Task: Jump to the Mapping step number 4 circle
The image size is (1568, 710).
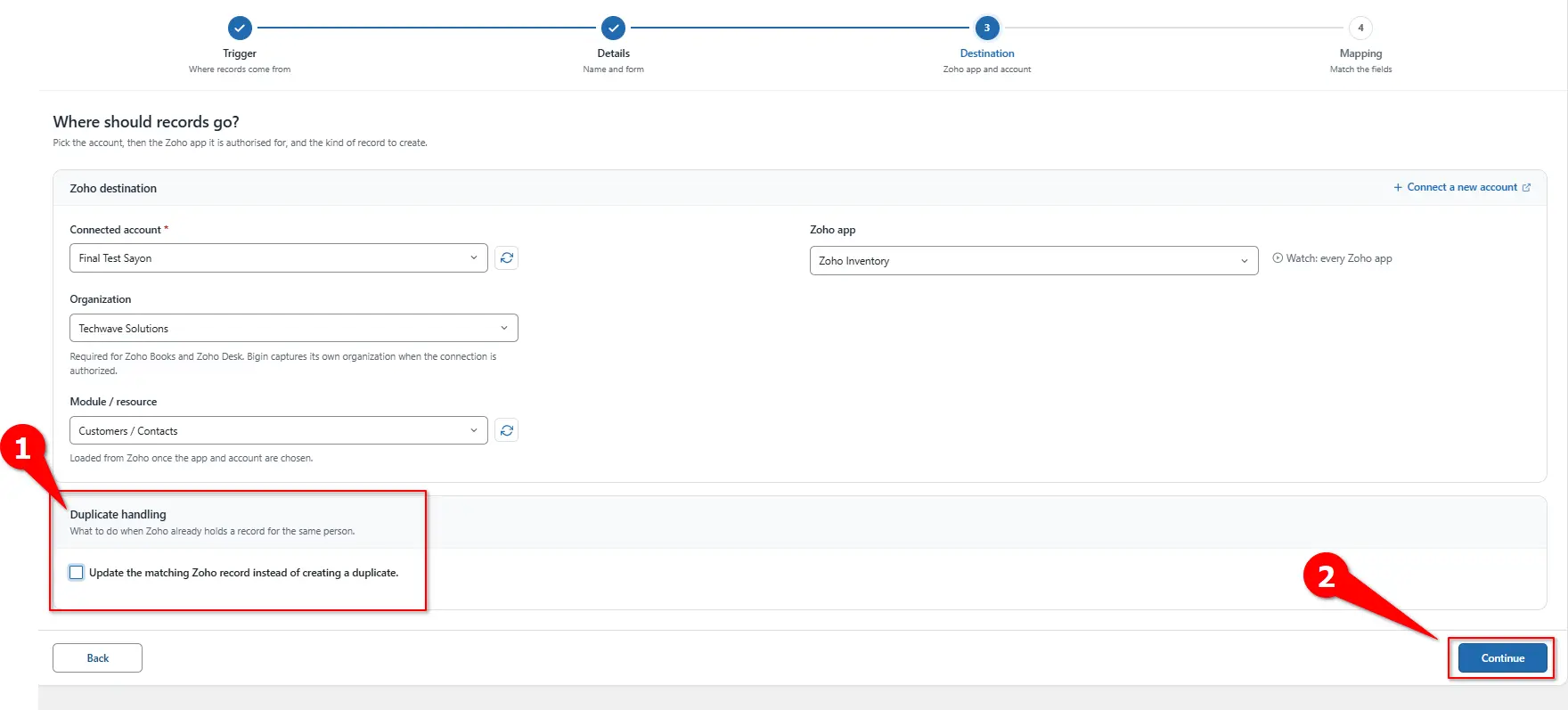Action: [x=1360, y=29]
